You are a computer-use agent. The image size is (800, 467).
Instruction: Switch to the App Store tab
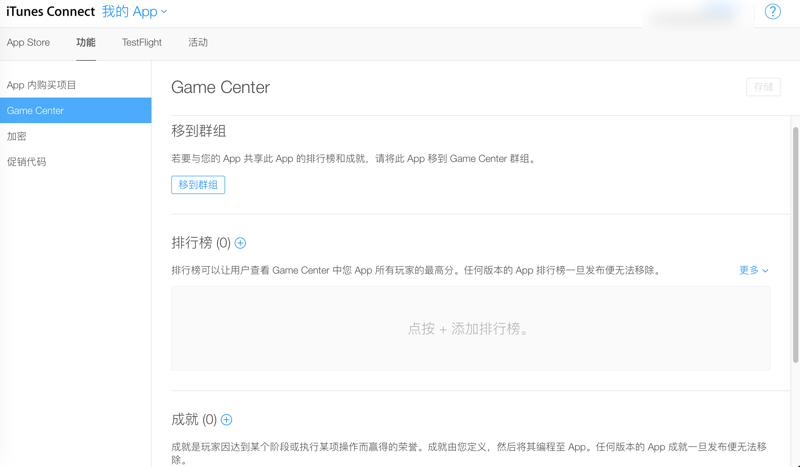[x=28, y=42]
